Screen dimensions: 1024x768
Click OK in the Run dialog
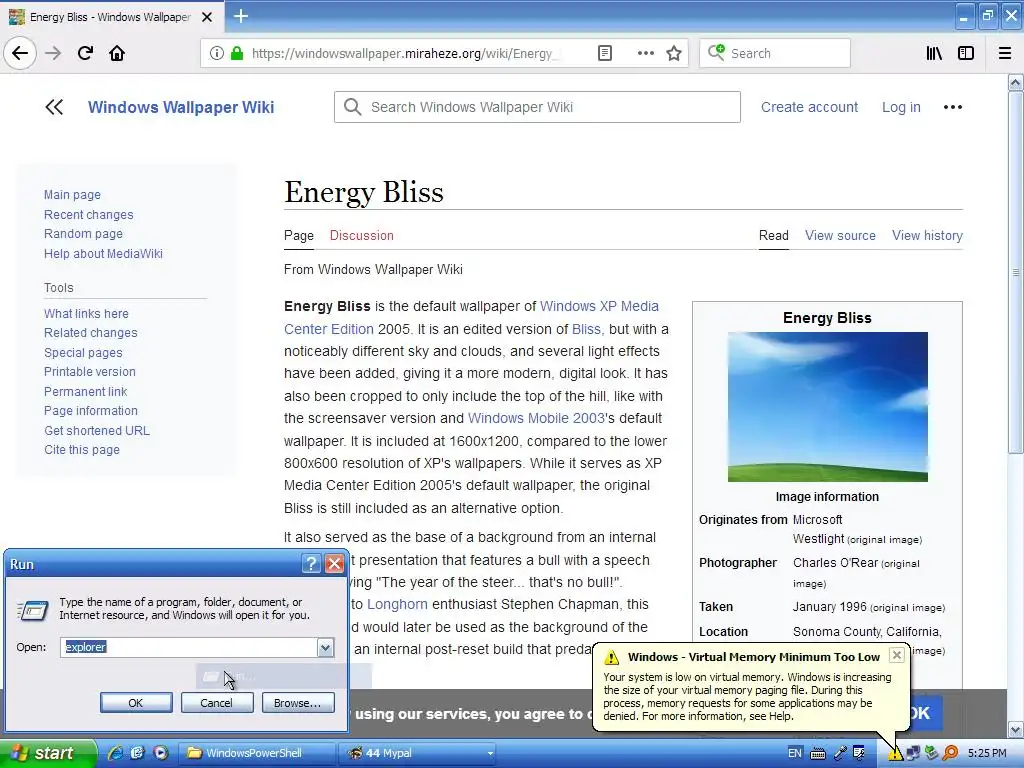click(x=136, y=703)
